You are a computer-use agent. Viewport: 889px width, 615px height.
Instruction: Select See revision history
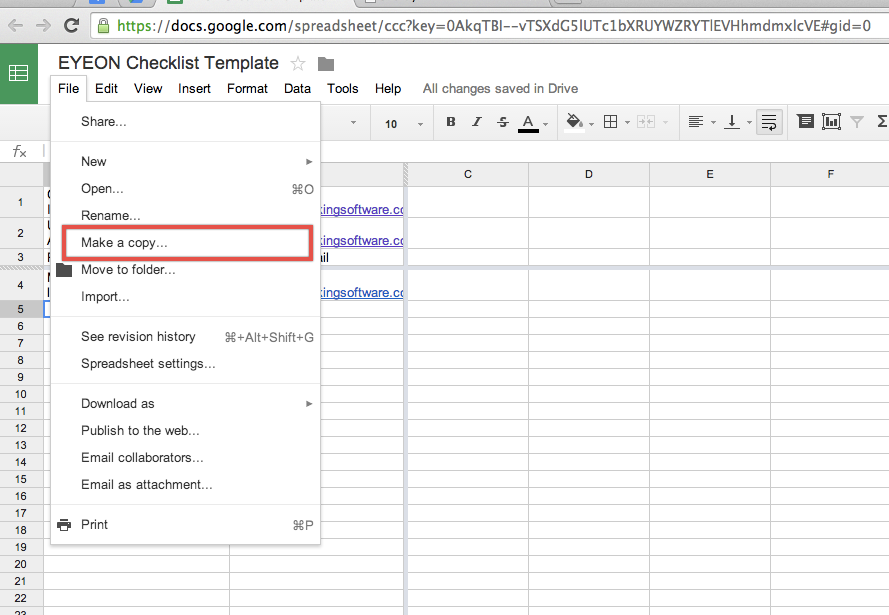pos(185,337)
